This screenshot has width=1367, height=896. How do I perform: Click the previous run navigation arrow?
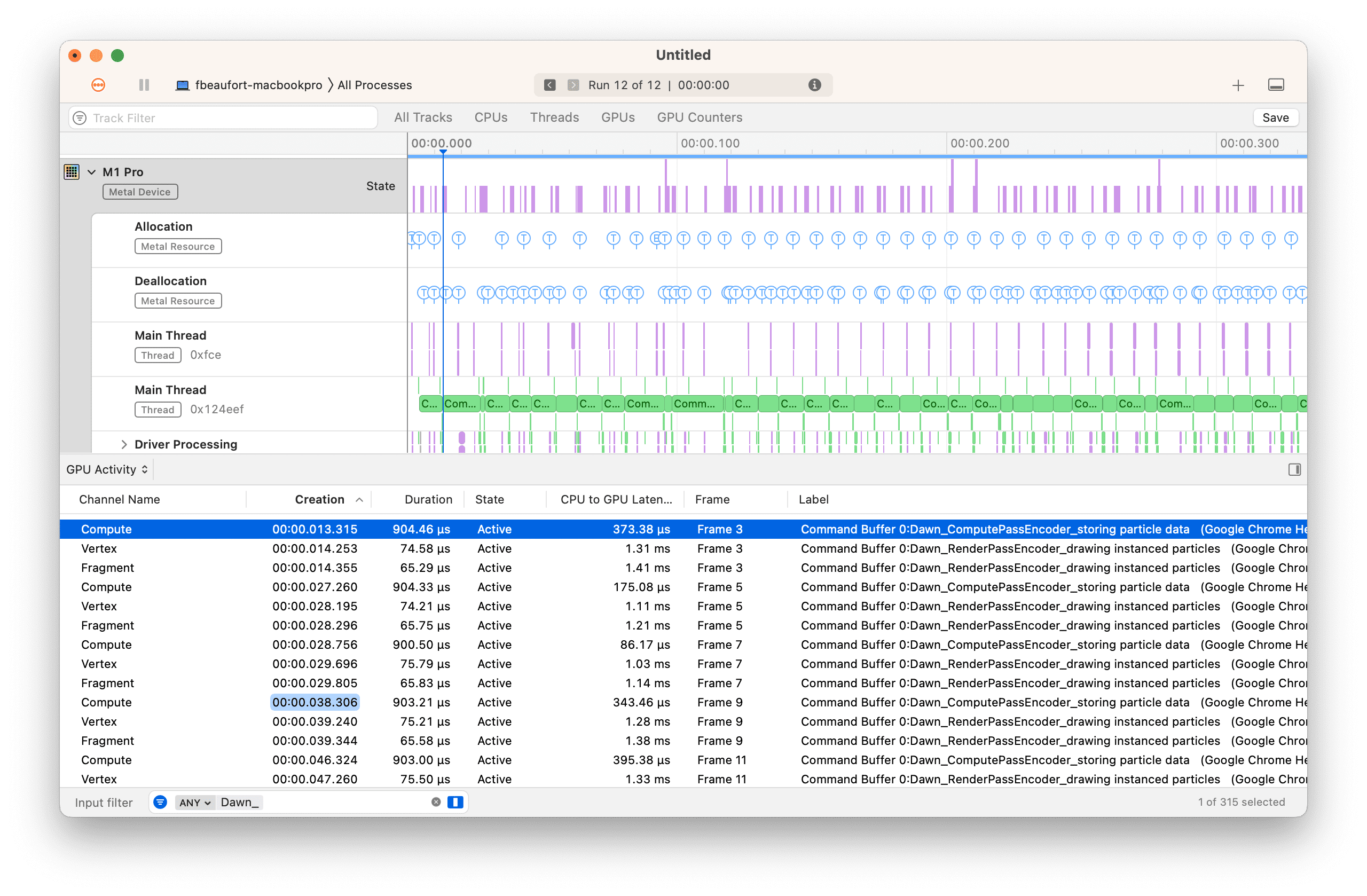click(x=548, y=85)
